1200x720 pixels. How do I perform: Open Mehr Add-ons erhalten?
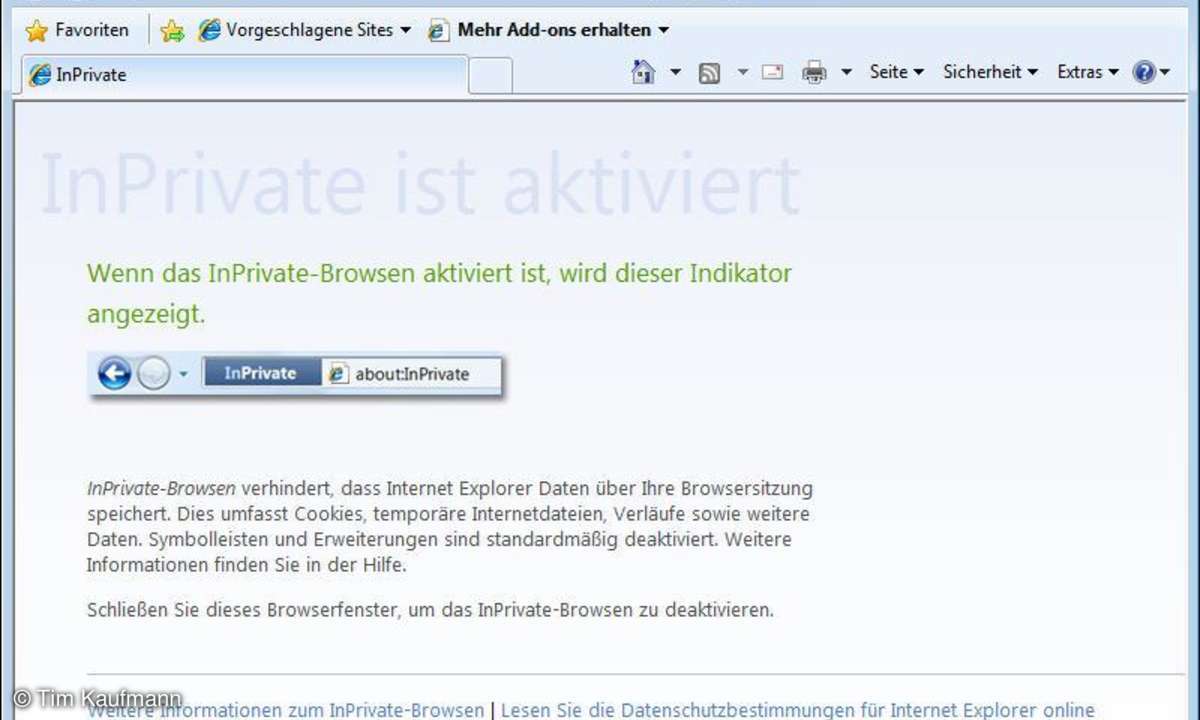(x=540, y=30)
